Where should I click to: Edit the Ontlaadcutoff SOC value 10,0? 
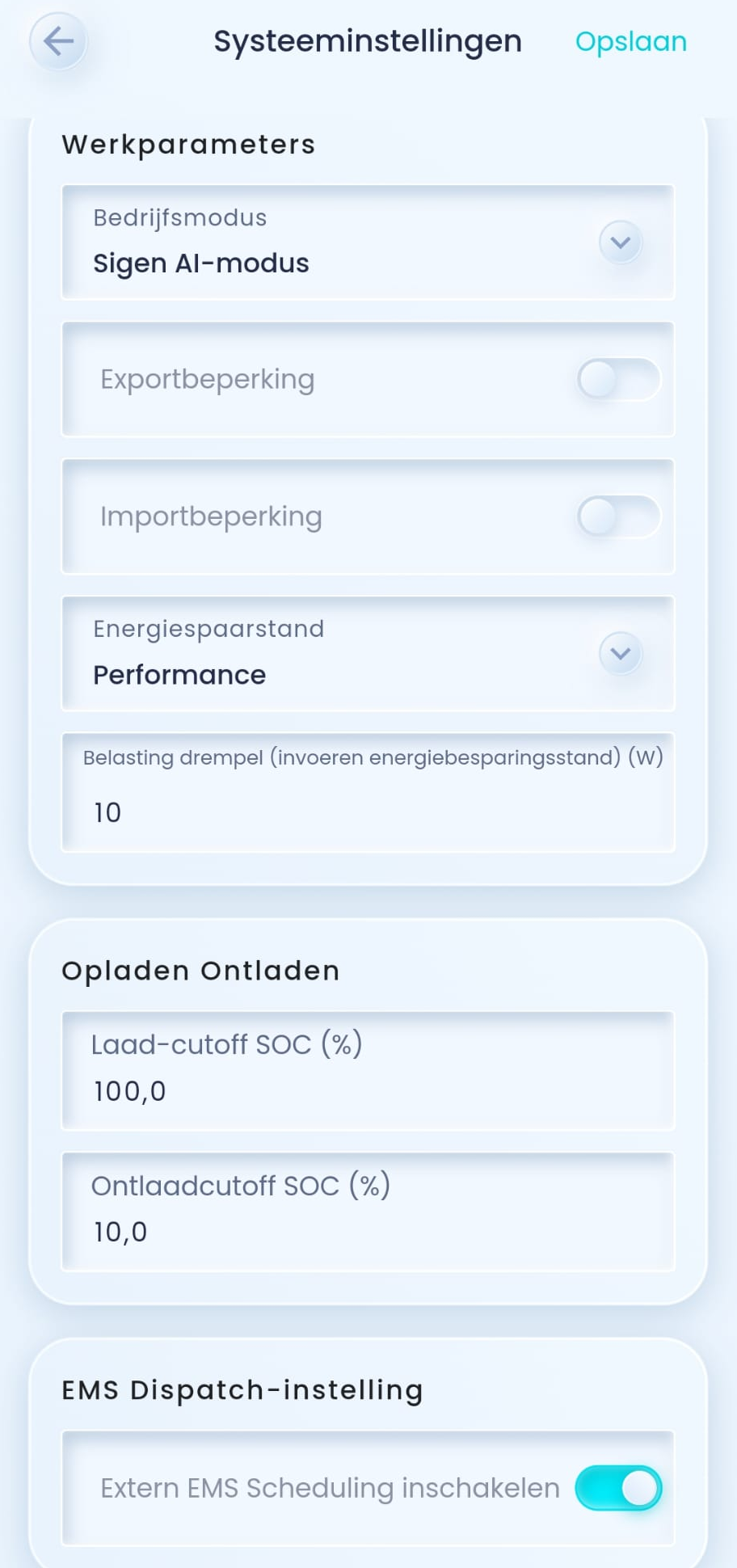pyautogui.click(x=120, y=1232)
